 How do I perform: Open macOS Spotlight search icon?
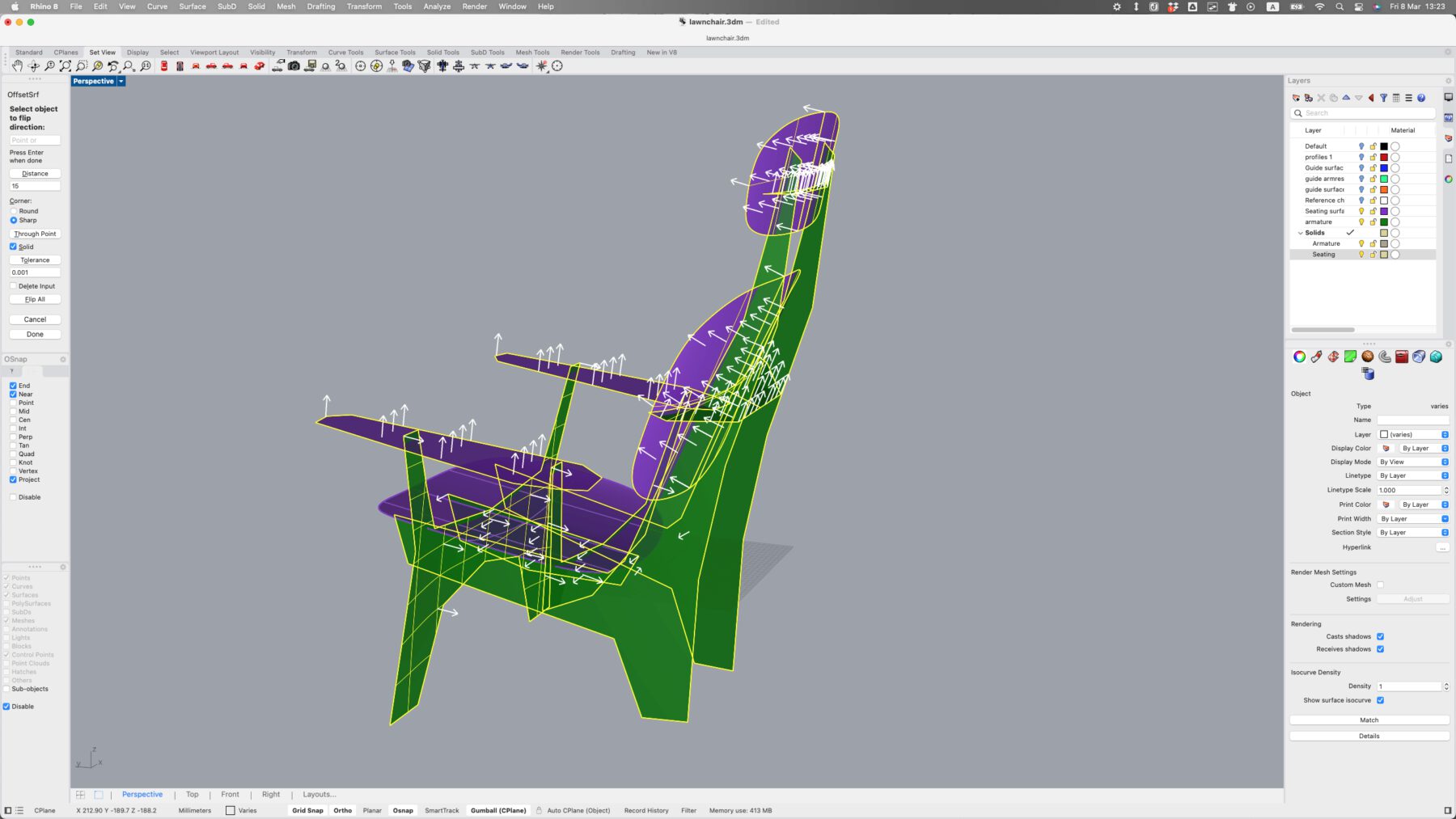click(x=1340, y=6)
